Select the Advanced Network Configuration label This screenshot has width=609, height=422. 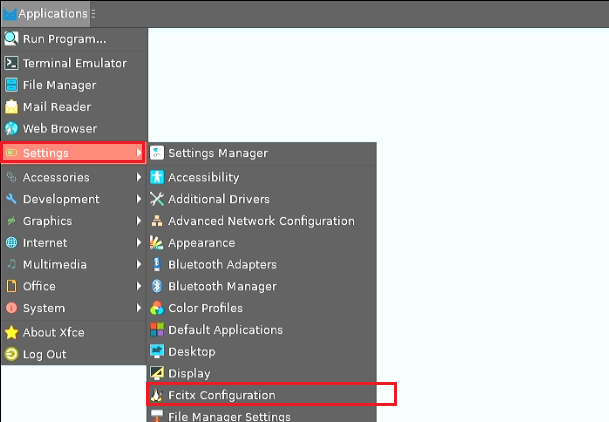261,221
